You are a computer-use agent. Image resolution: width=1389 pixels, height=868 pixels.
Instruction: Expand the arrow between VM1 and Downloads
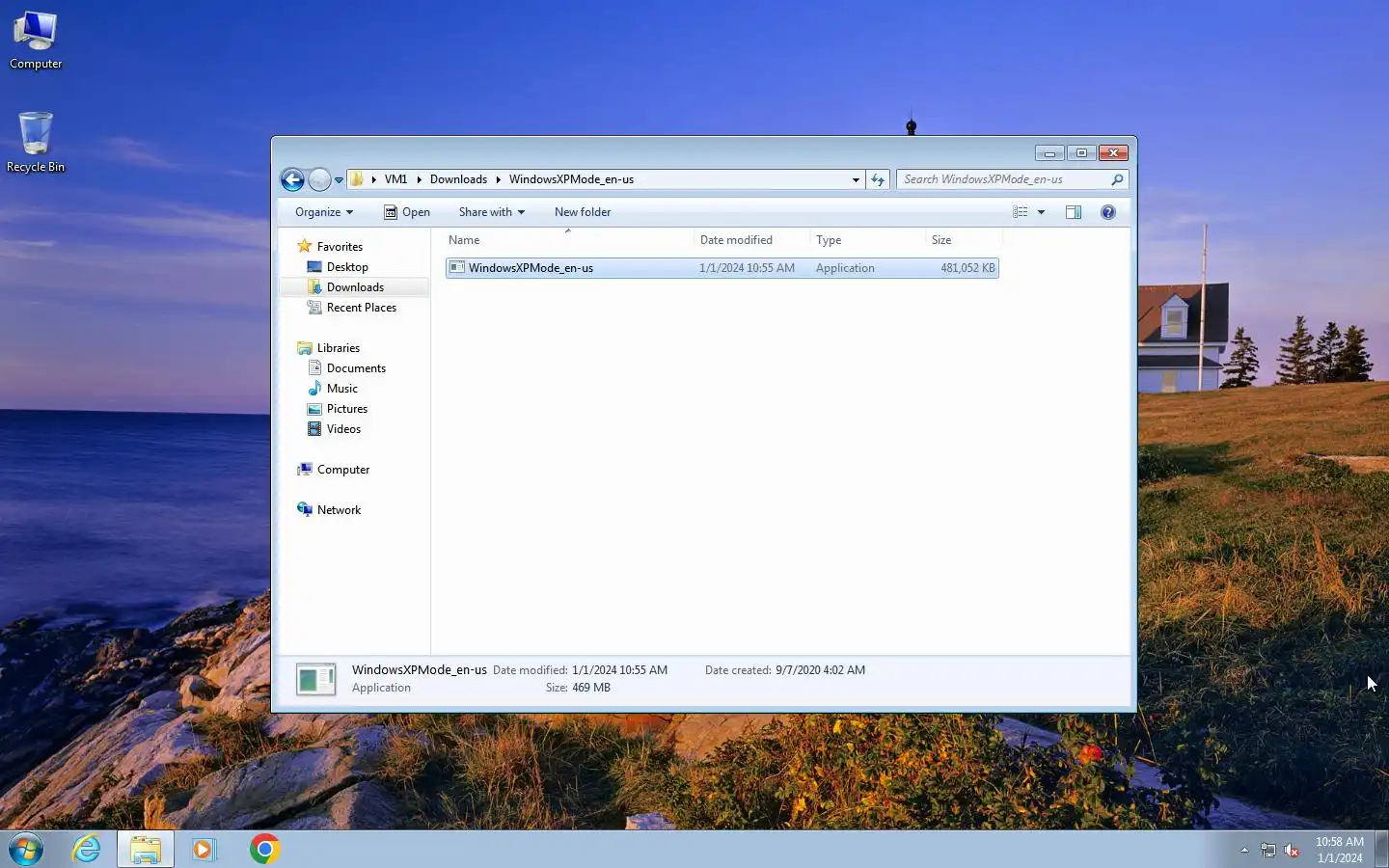419,179
